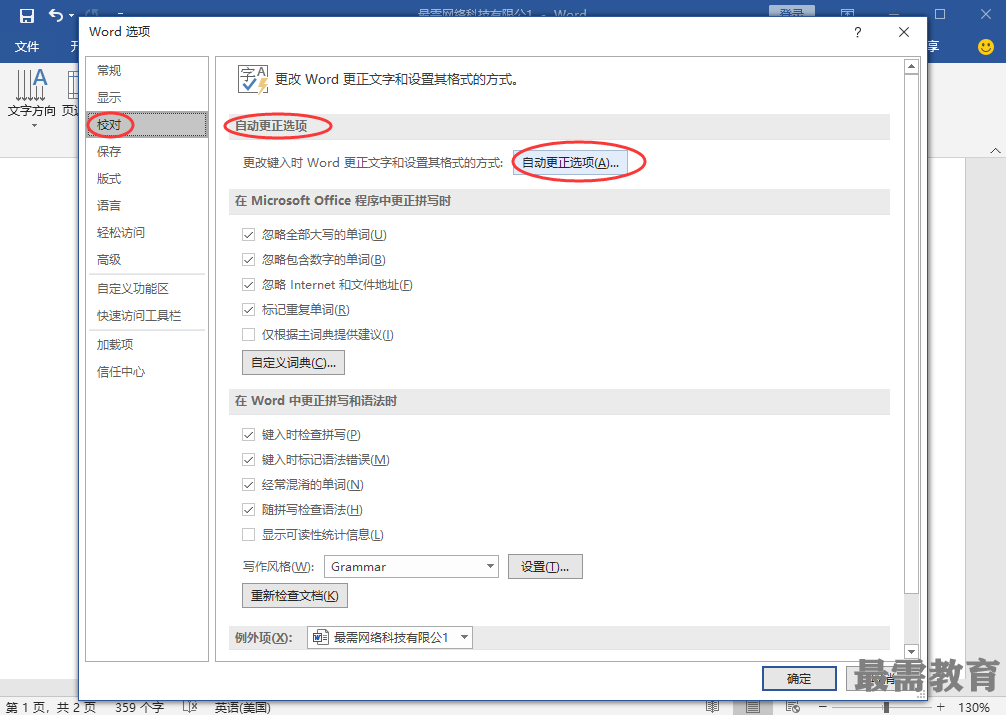Enable 显示可读性统计信息 checkbox
1006x715 pixels.
click(x=248, y=535)
